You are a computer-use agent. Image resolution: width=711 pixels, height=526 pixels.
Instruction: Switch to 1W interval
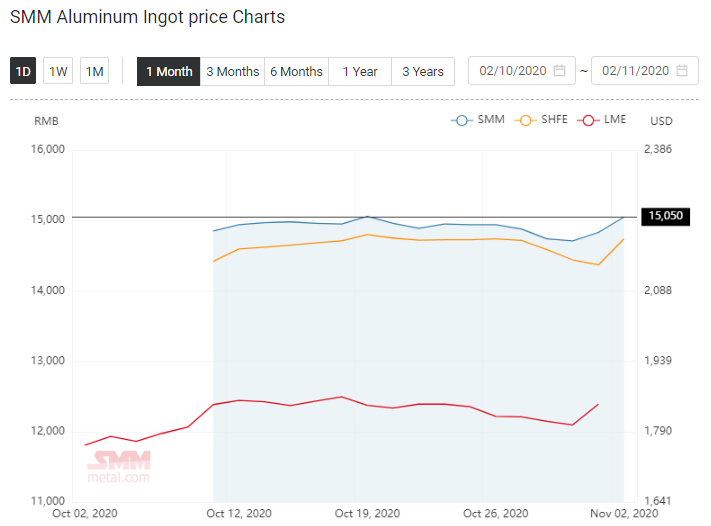tap(58, 71)
